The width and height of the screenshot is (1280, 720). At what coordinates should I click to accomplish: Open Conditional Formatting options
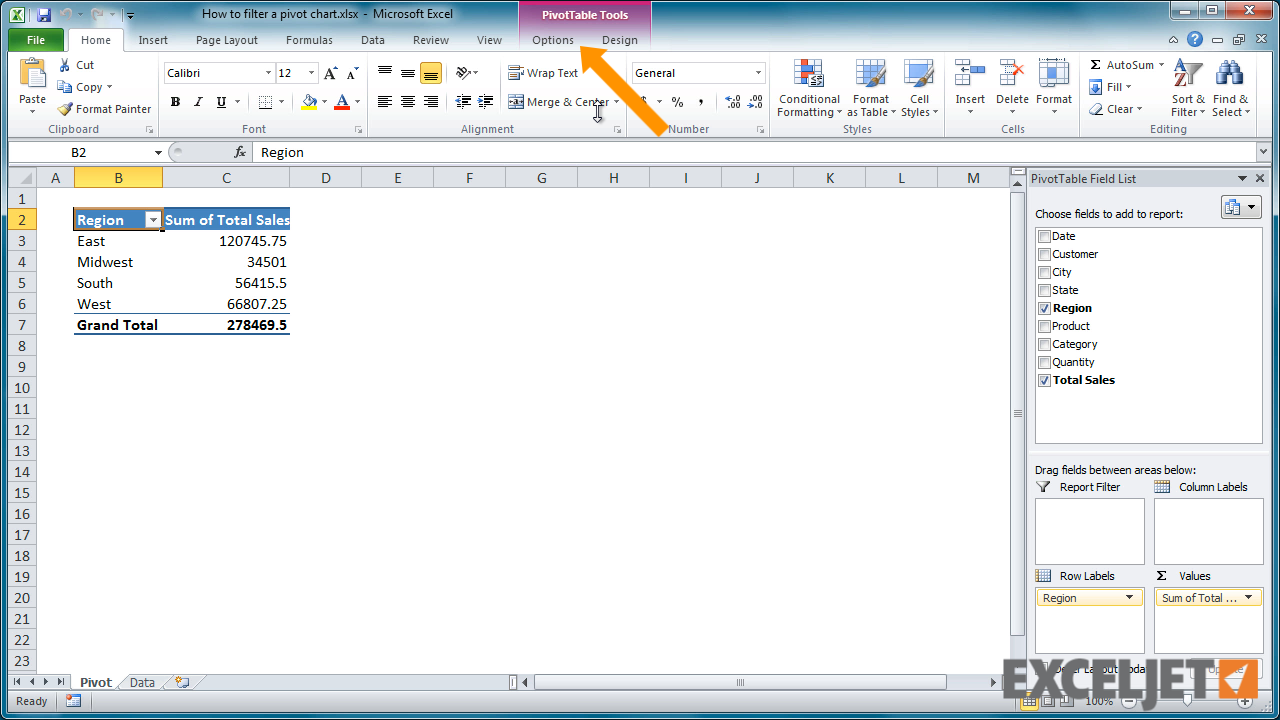click(x=808, y=88)
